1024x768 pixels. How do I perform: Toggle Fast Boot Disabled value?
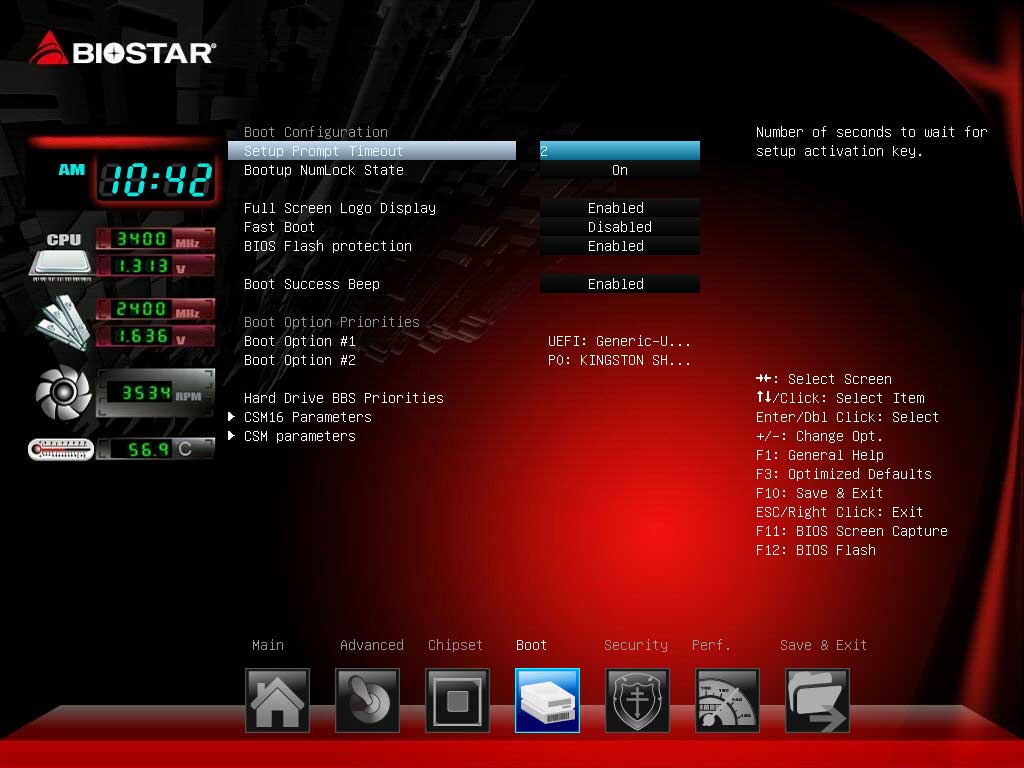pyautogui.click(x=620, y=227)
